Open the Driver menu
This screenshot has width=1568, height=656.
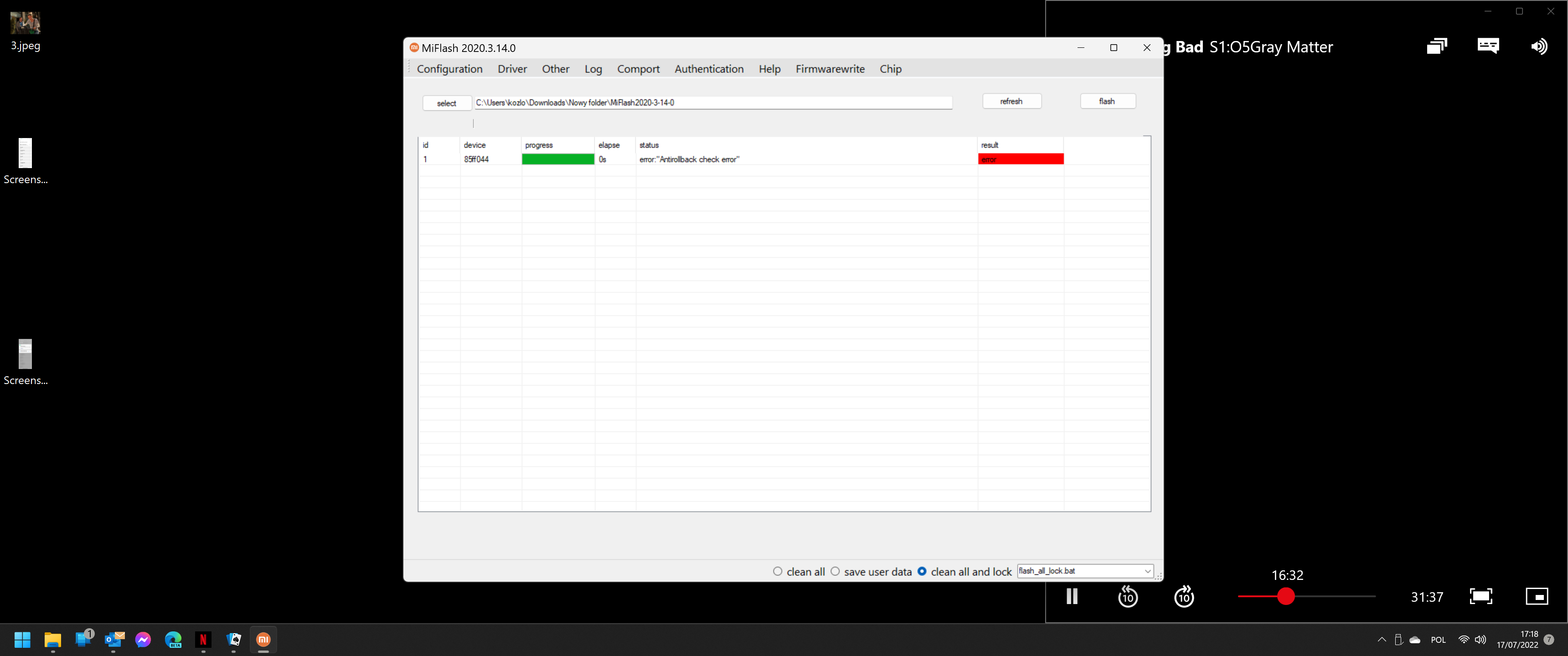(512, 69)
